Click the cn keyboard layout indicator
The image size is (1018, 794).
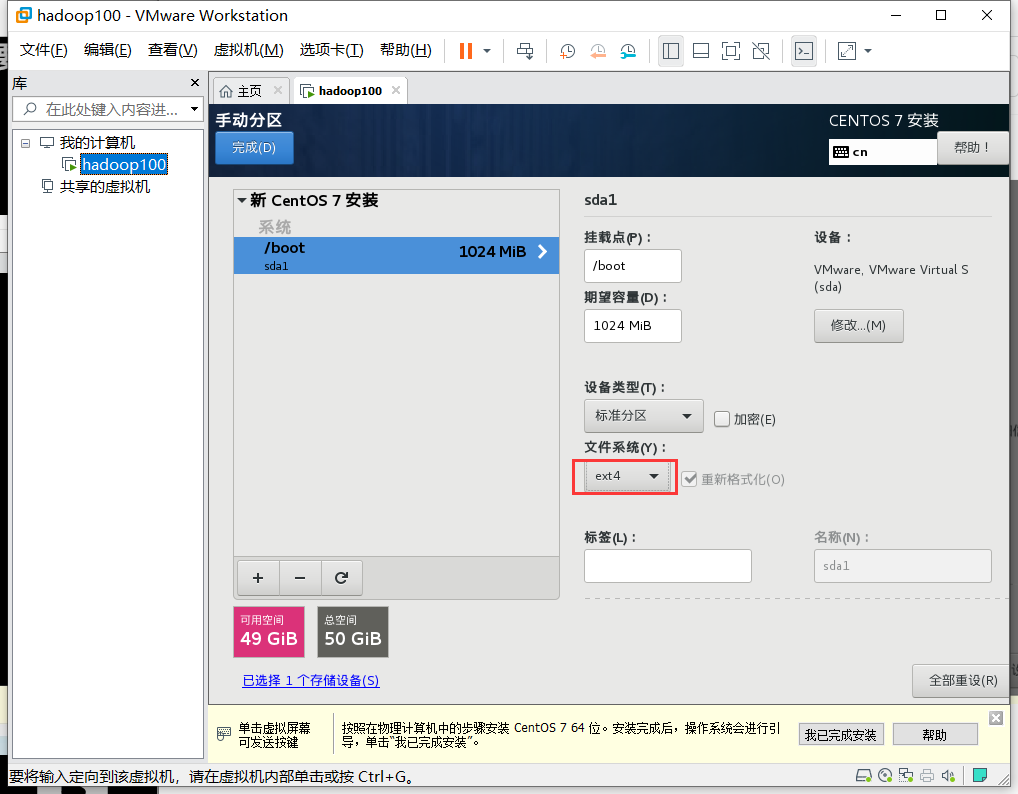882,152
